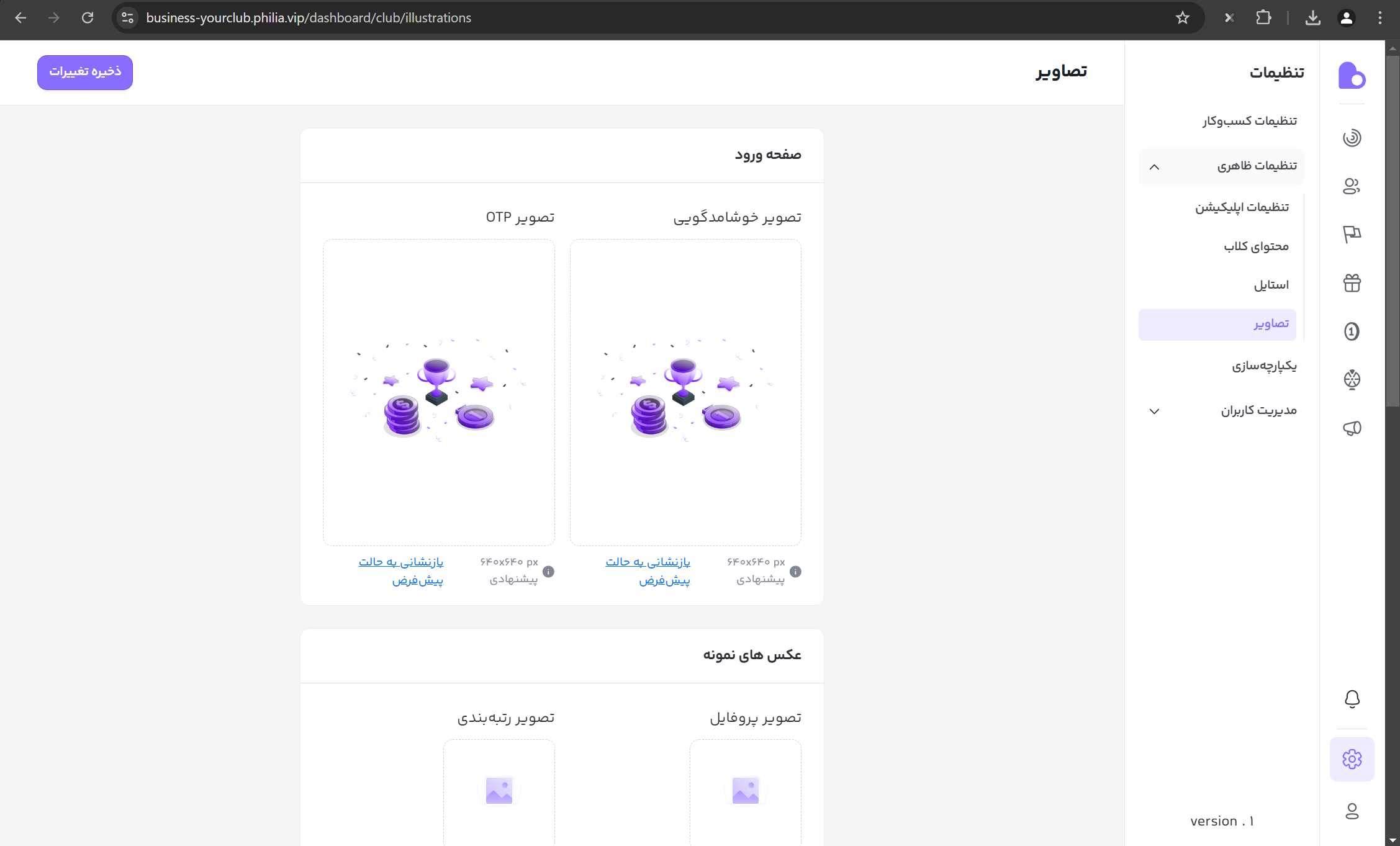Click the users icon in sidebar
The height and width of the screenshot is (846, 1400).
(x=1352, y=186)
